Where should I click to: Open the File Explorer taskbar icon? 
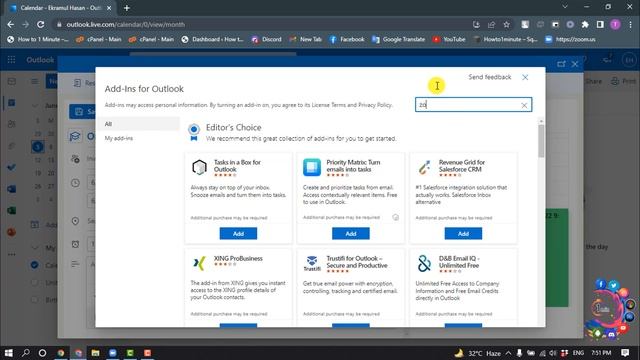pos(96,353)
